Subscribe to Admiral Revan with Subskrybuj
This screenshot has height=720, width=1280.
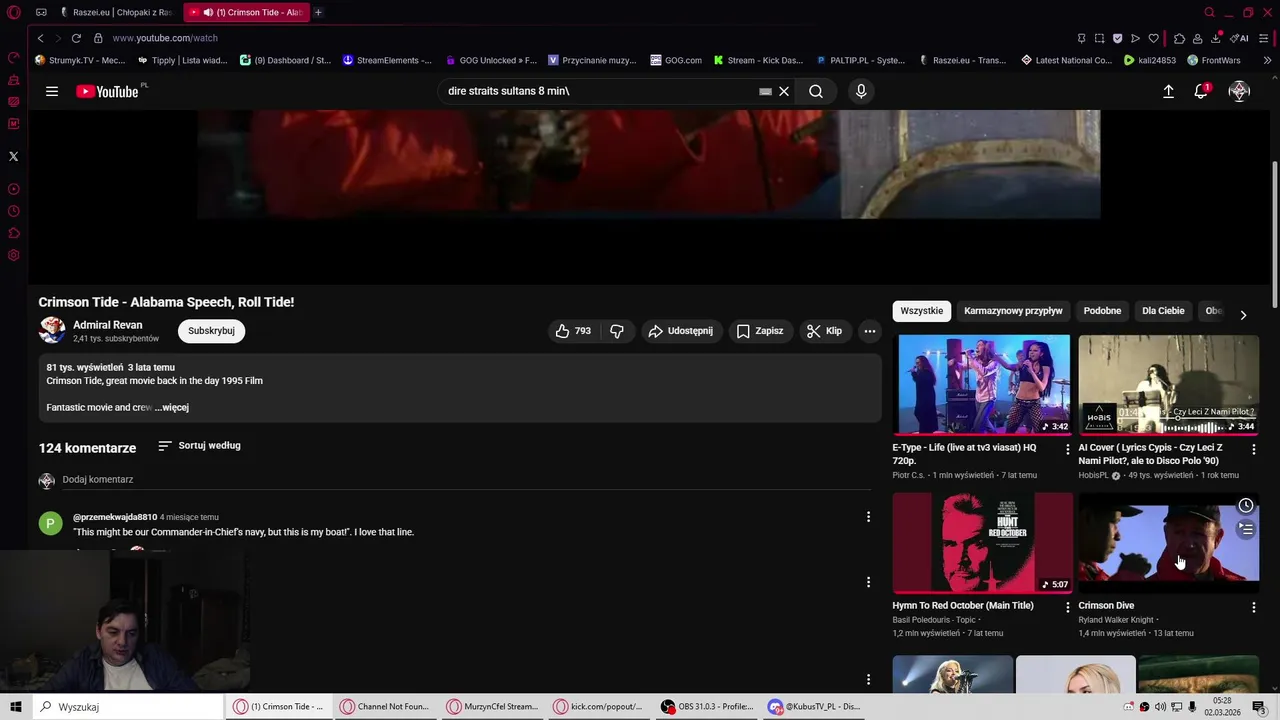(211, 331)
